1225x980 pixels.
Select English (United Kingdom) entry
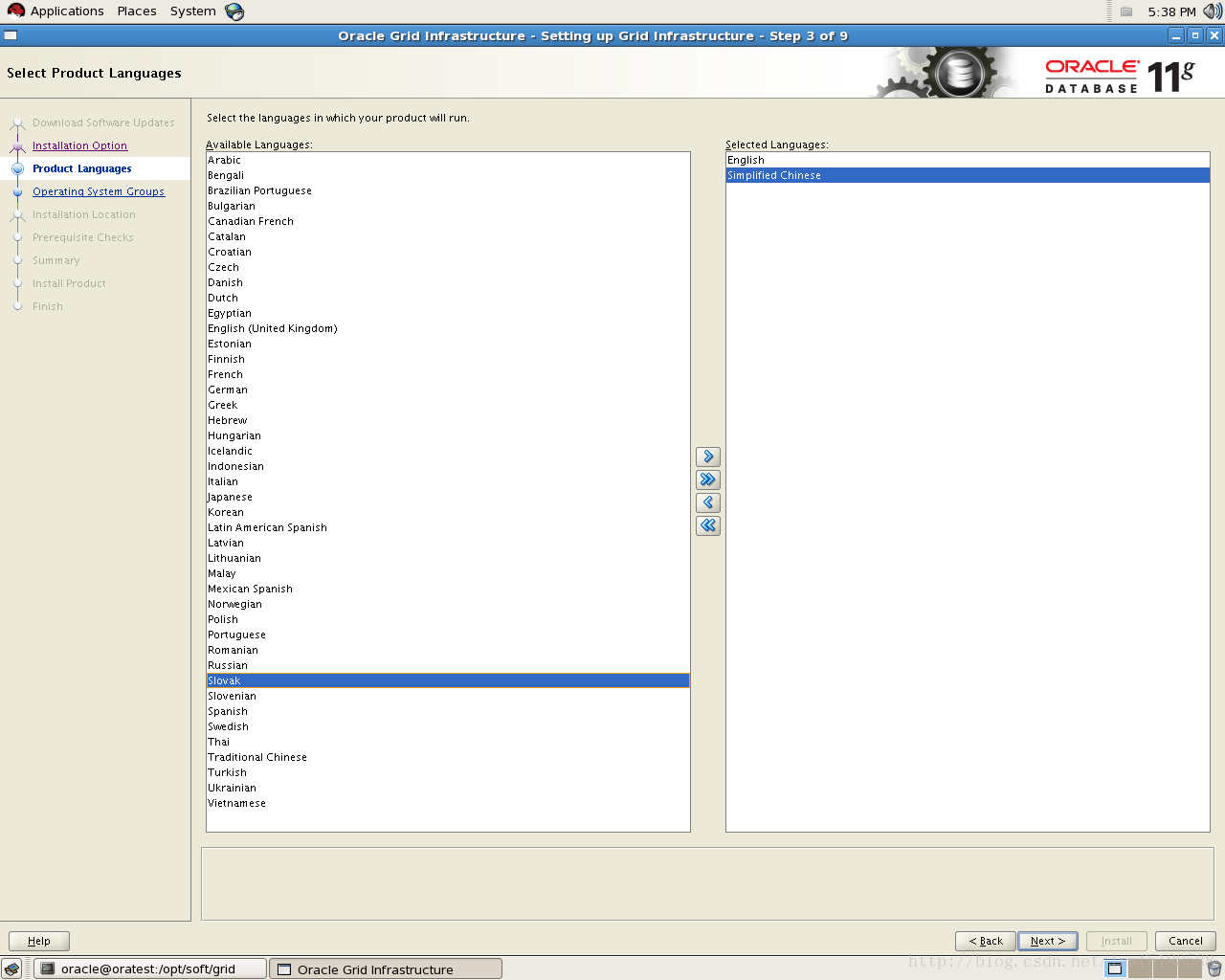(448, 328)
